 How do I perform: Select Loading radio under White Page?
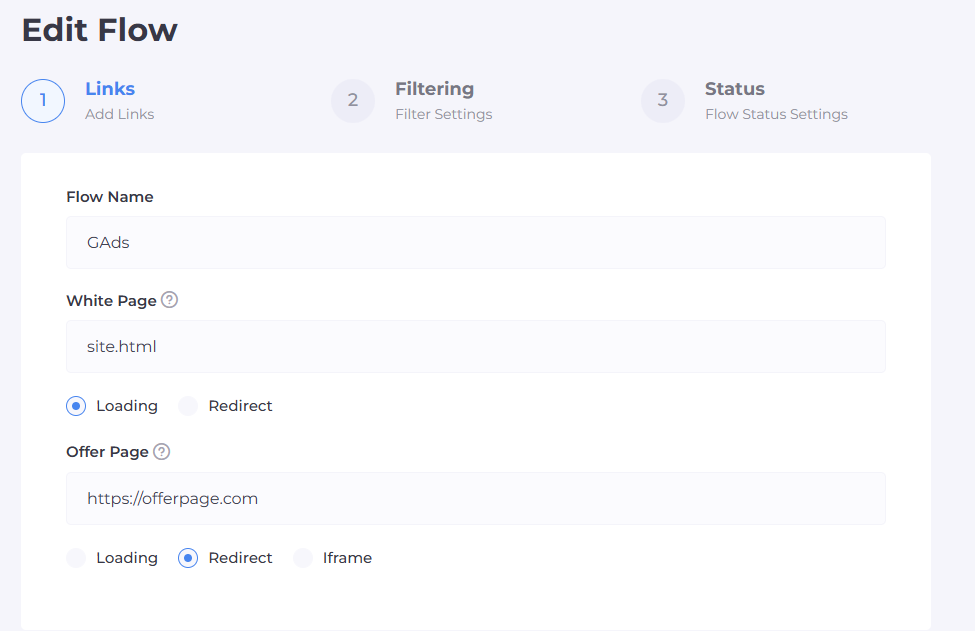point(76,406)
